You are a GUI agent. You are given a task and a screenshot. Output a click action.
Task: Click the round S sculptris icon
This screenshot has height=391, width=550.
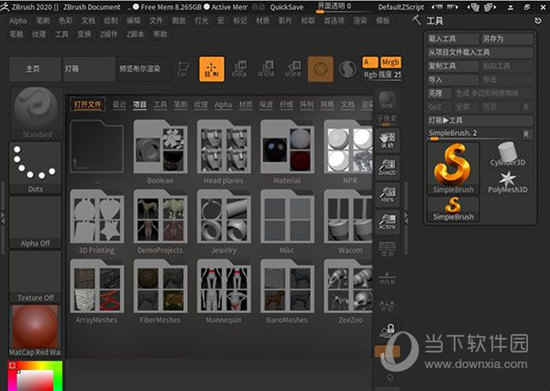347,69
